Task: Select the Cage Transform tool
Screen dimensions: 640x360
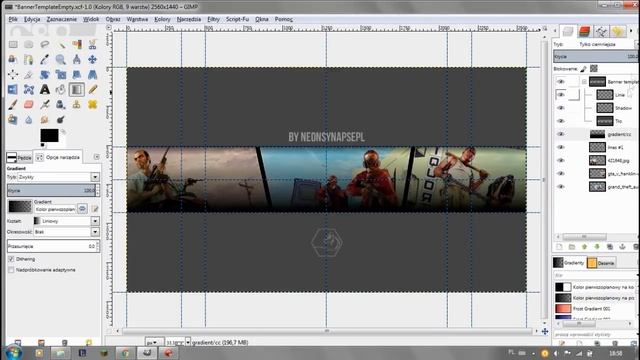Action: [29, 89]
